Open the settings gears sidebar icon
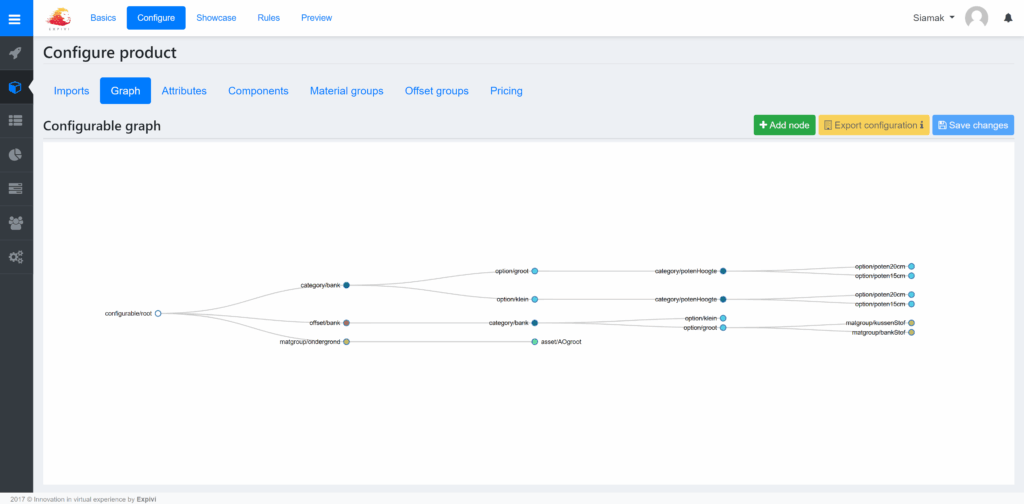Screen dimensions: 1024x504 pos(15,257)
